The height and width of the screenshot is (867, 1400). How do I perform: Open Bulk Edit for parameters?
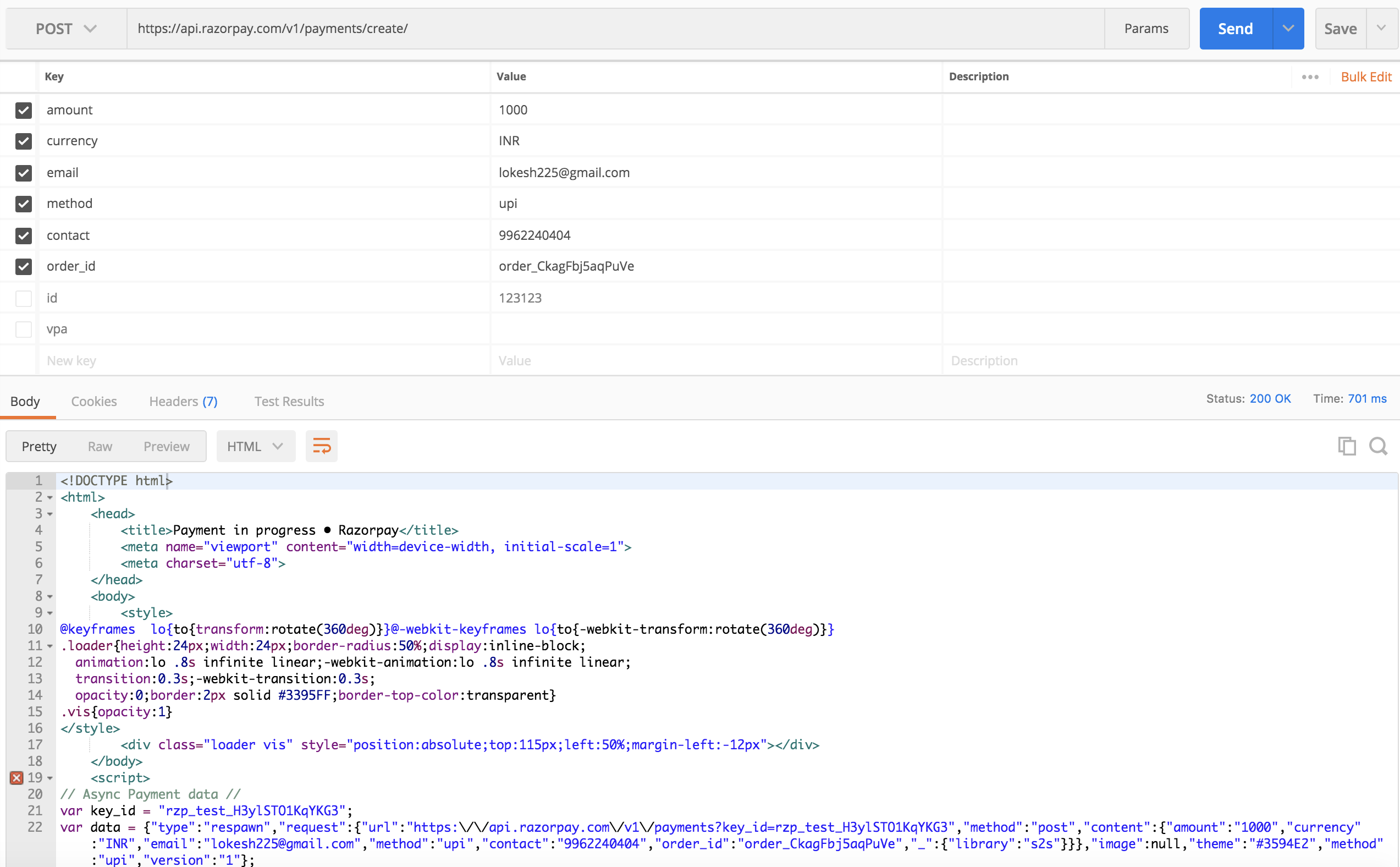point(1367,76)
